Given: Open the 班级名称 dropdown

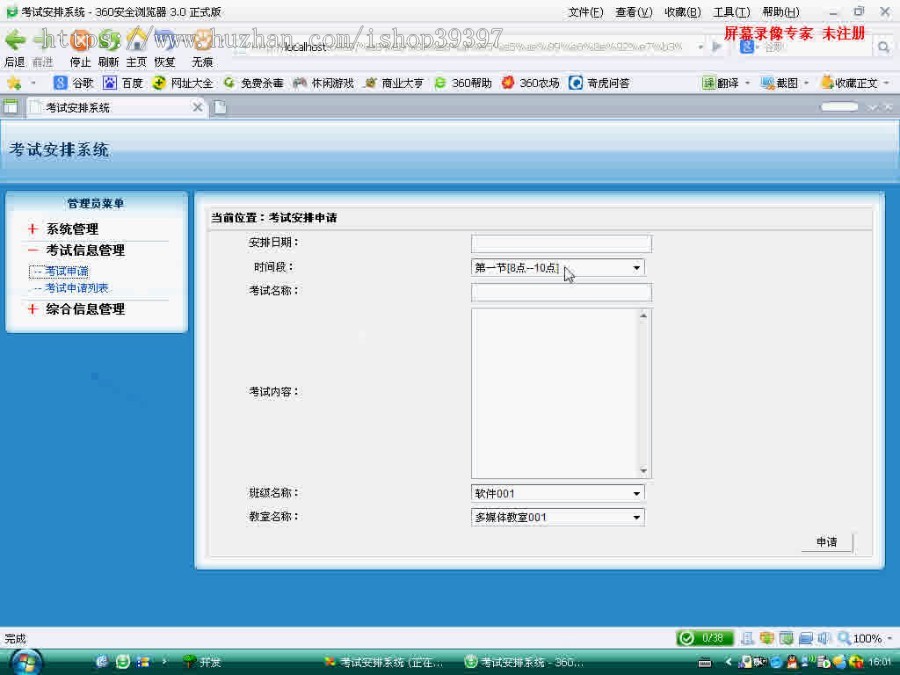Looking at the screenshot, I should [x=557, y=493].
